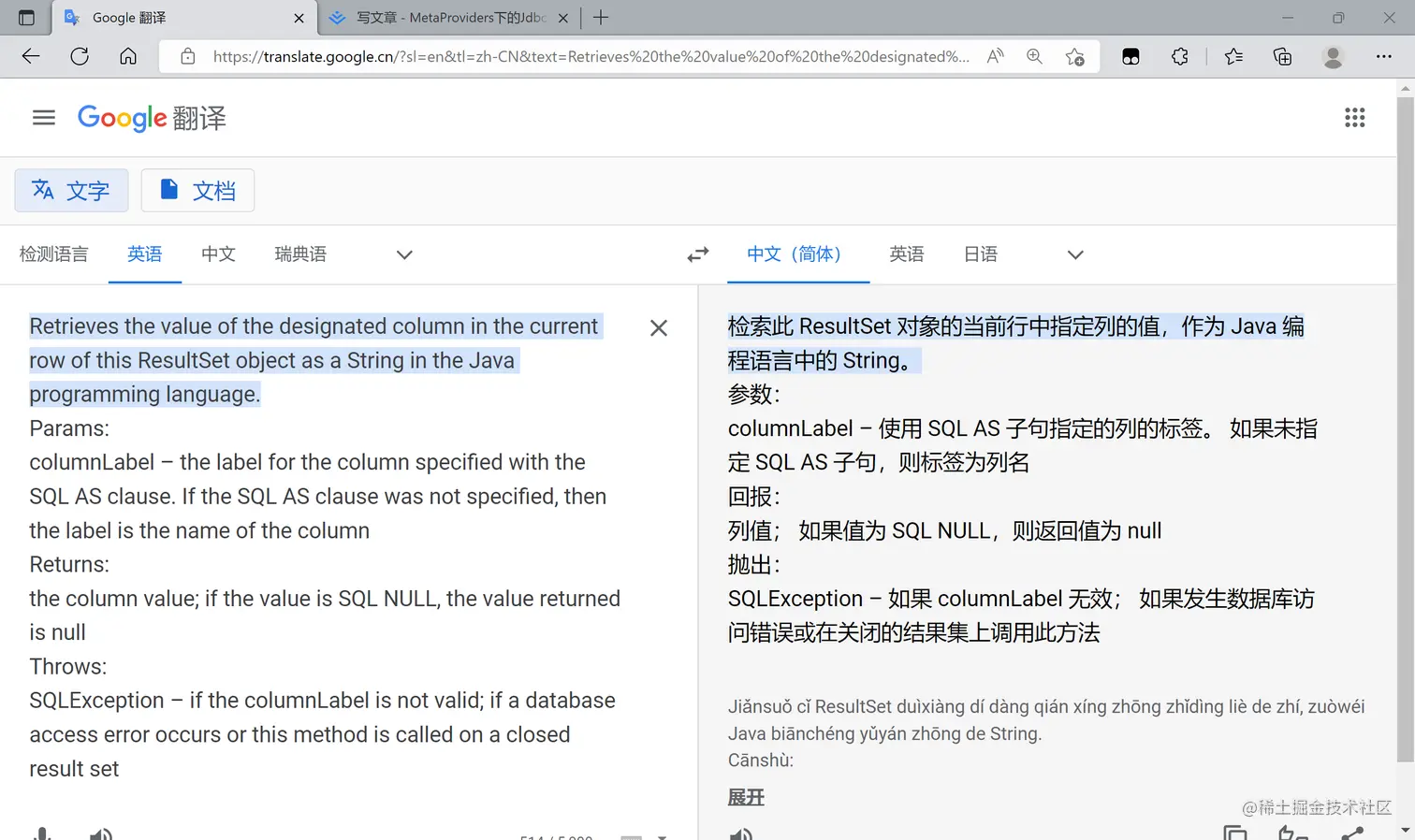This screenshot has width=1415, height=840.
Task: Open the Collections icon
Action: [x=1283, y=56]
